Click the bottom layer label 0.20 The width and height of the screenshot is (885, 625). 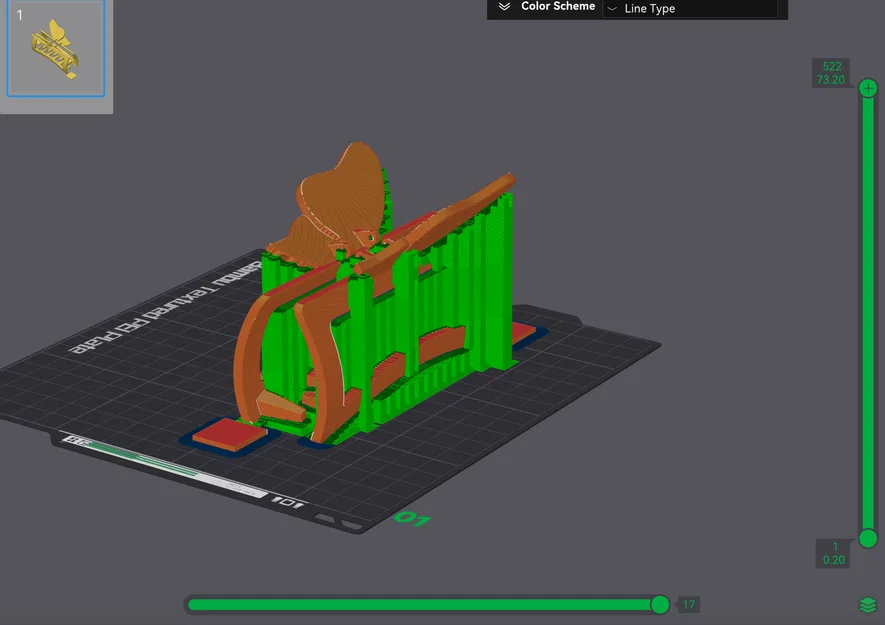pos(833,560)
